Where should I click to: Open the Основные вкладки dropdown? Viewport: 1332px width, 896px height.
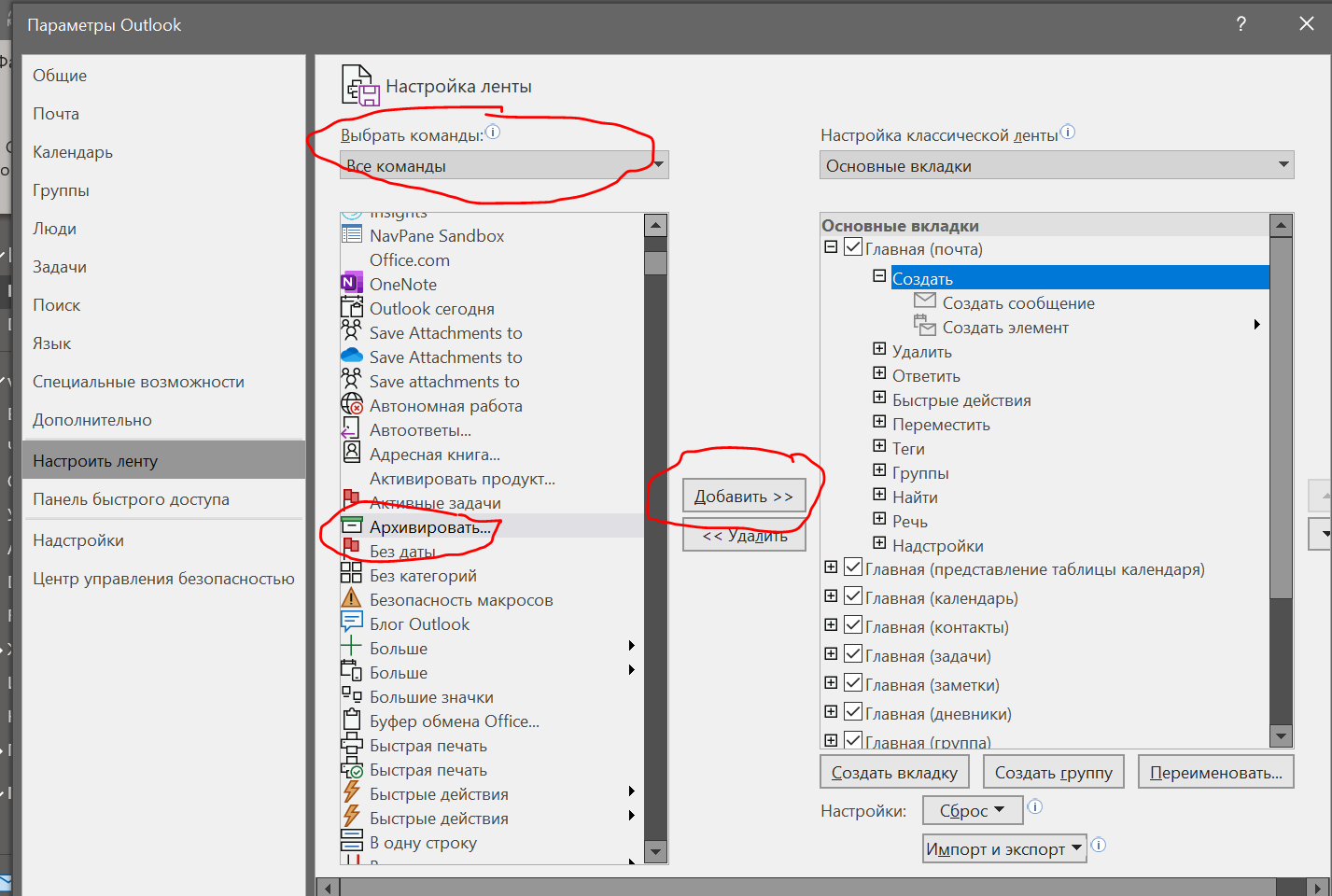click(x=1057, y=165)
